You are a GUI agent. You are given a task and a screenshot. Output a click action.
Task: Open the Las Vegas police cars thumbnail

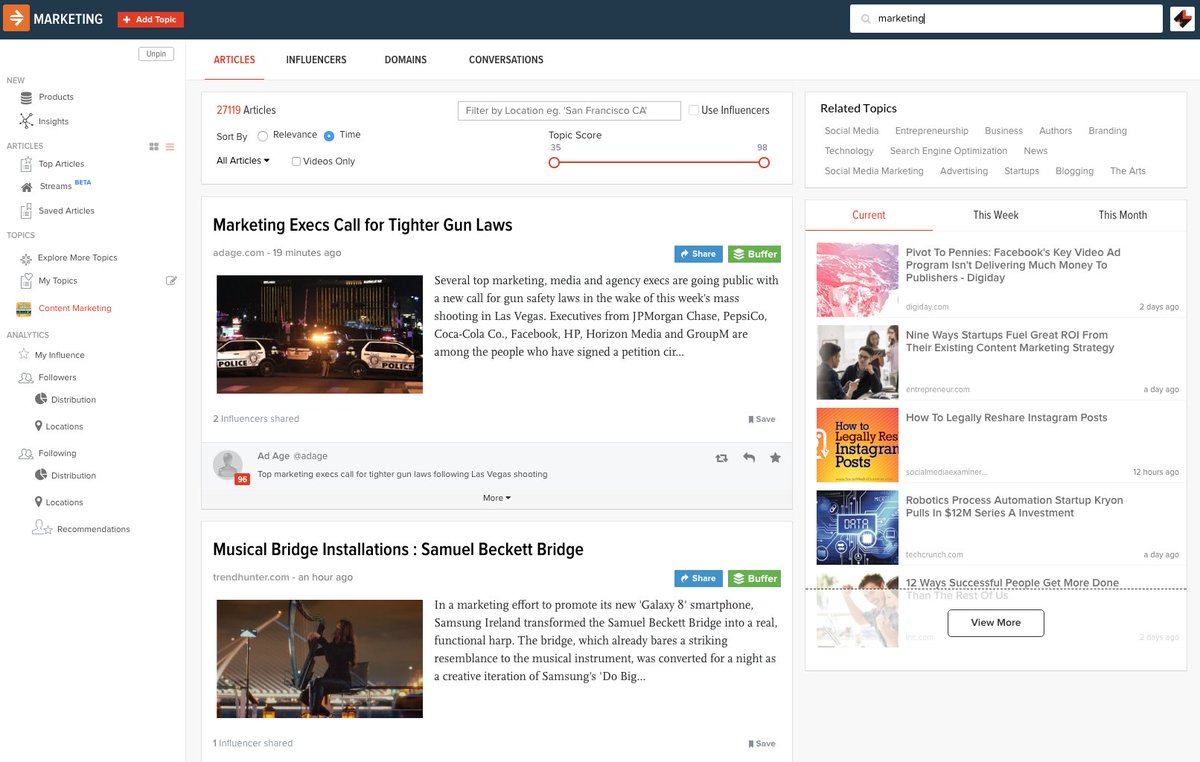coord(320,334)
